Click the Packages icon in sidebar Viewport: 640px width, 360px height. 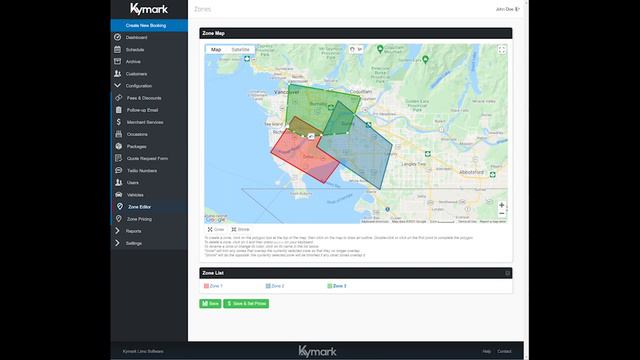tap(118, 146)
